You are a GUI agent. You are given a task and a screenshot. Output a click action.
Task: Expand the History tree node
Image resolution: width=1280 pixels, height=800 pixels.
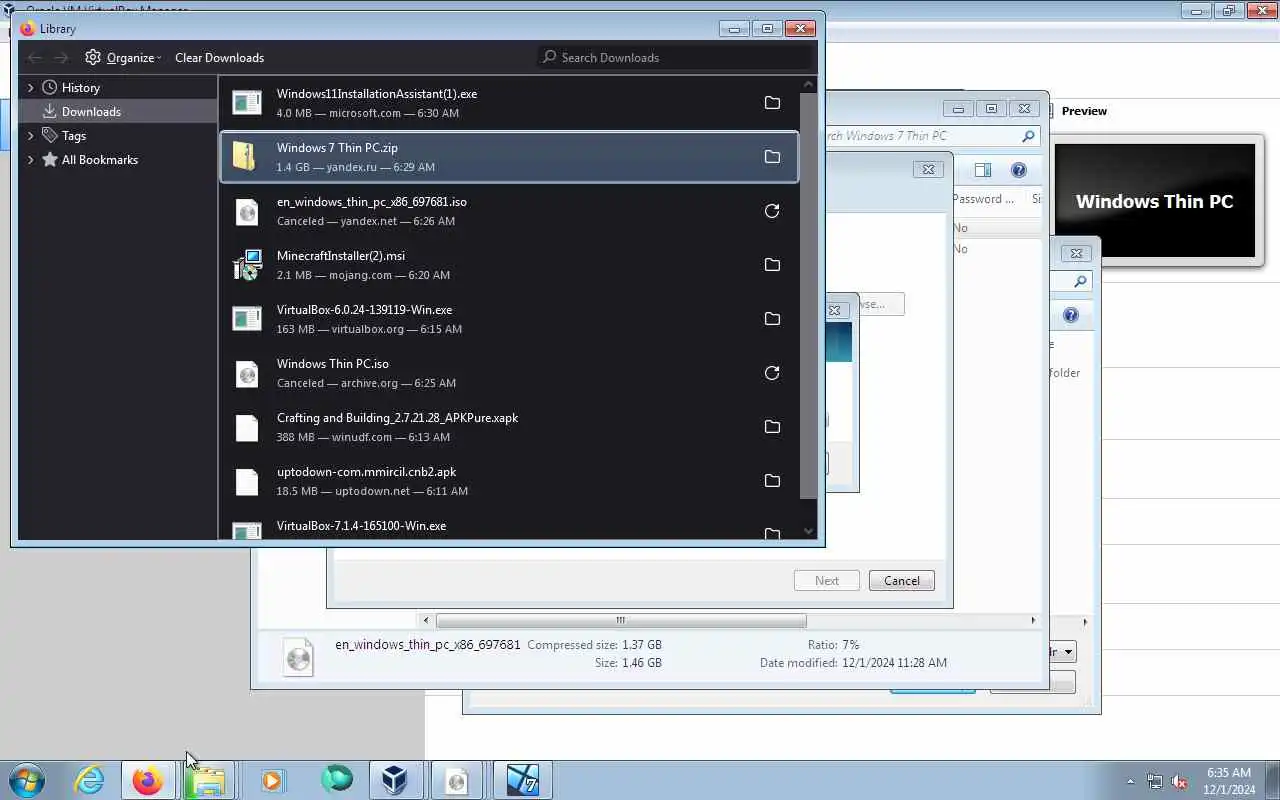(30, 88)
